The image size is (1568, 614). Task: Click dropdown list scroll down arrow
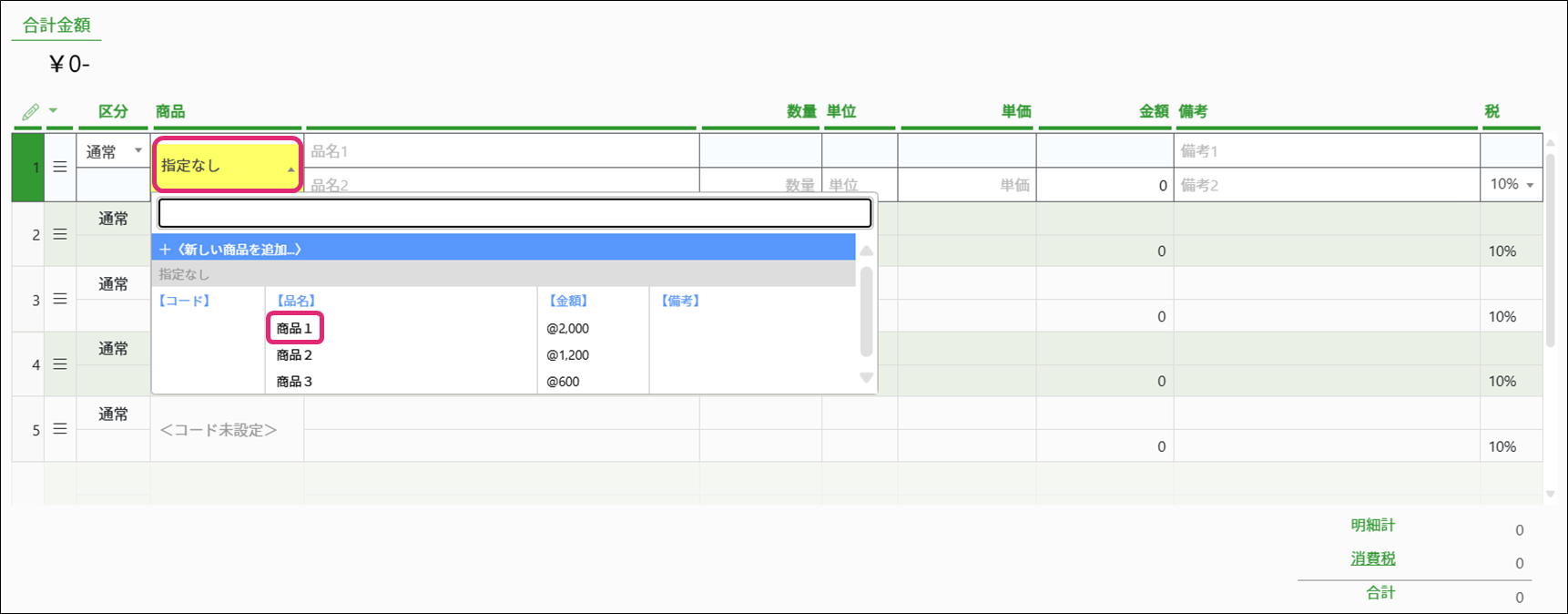point(866,377)
